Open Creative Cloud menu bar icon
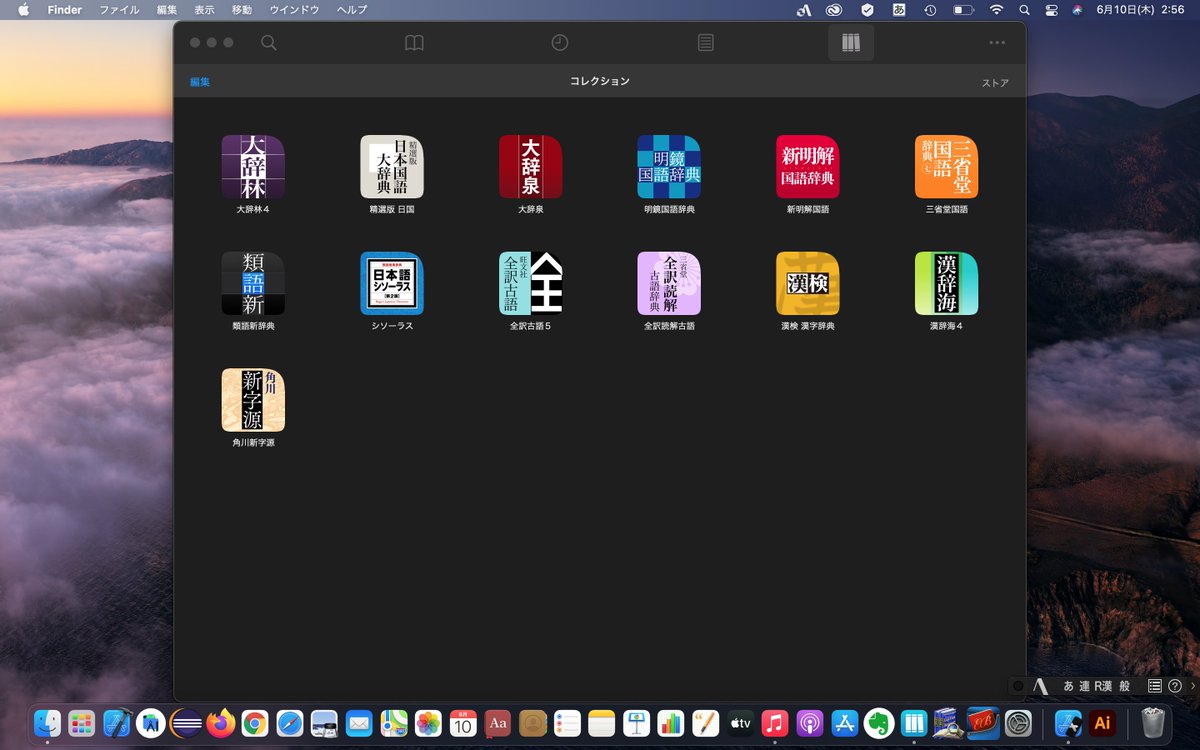Image resolution: width=1200 pixels, height=750 pixels. click(834, 10)
